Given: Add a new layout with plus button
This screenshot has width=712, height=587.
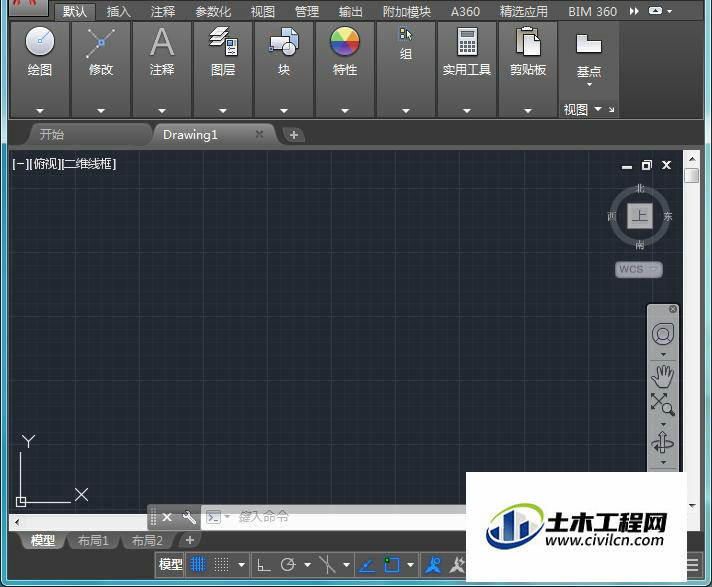Looking at the screenshot, I should click(190, 540).
